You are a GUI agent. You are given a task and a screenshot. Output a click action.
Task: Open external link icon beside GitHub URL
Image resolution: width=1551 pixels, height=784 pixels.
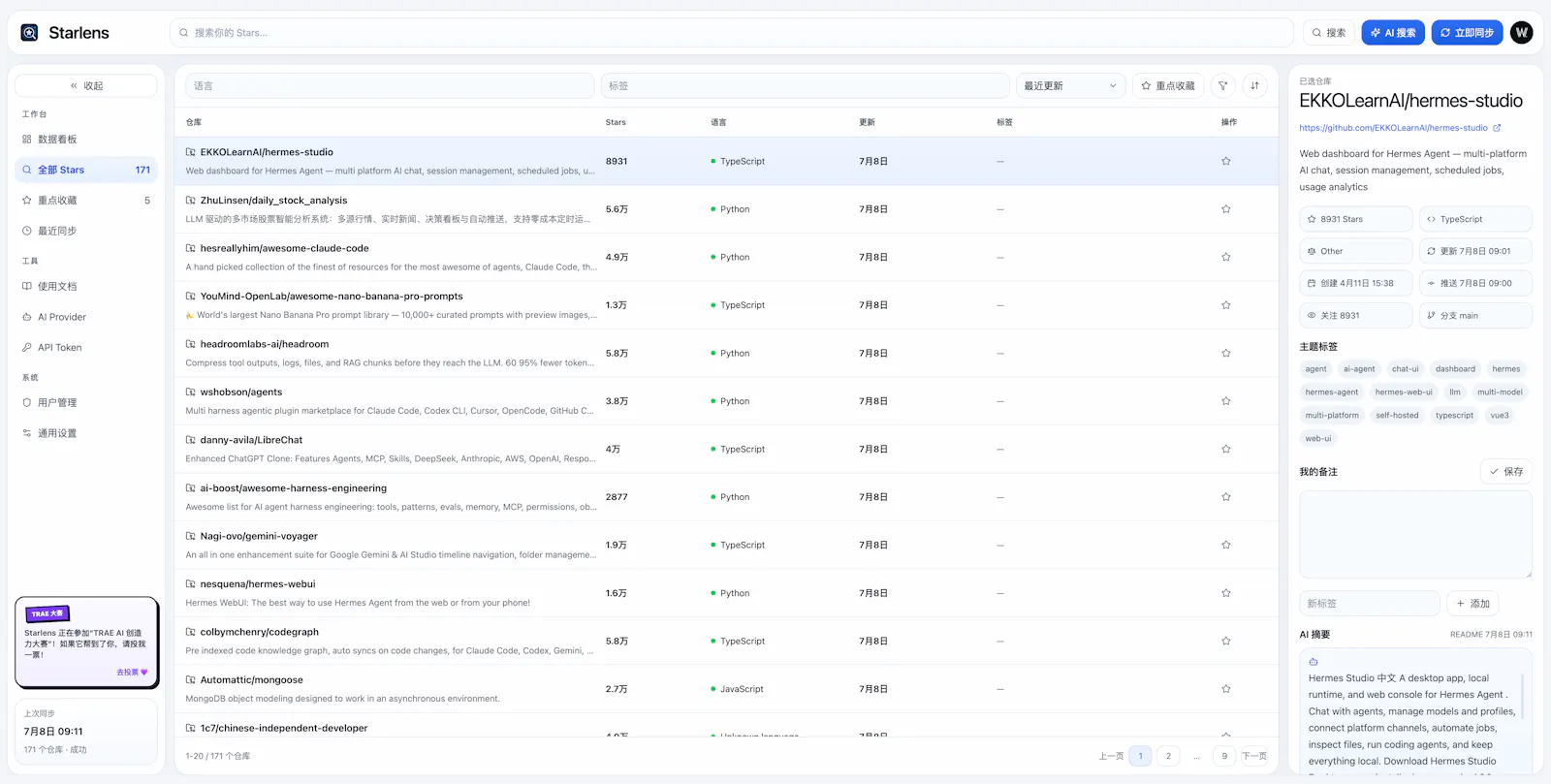(x=1497, y=128)
